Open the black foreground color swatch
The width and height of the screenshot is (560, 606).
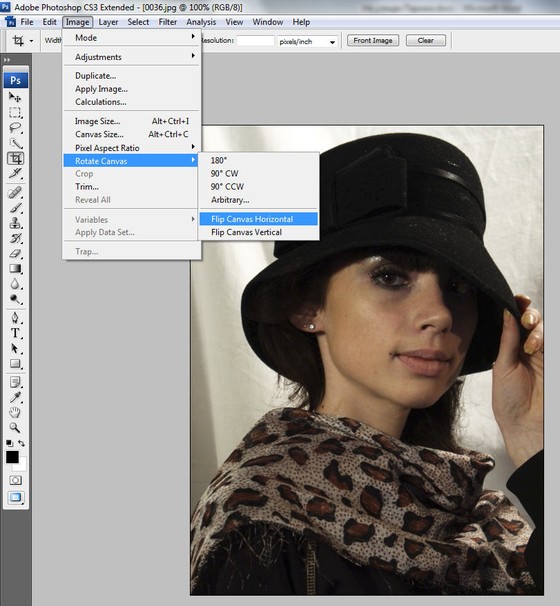tap(12, 457)
